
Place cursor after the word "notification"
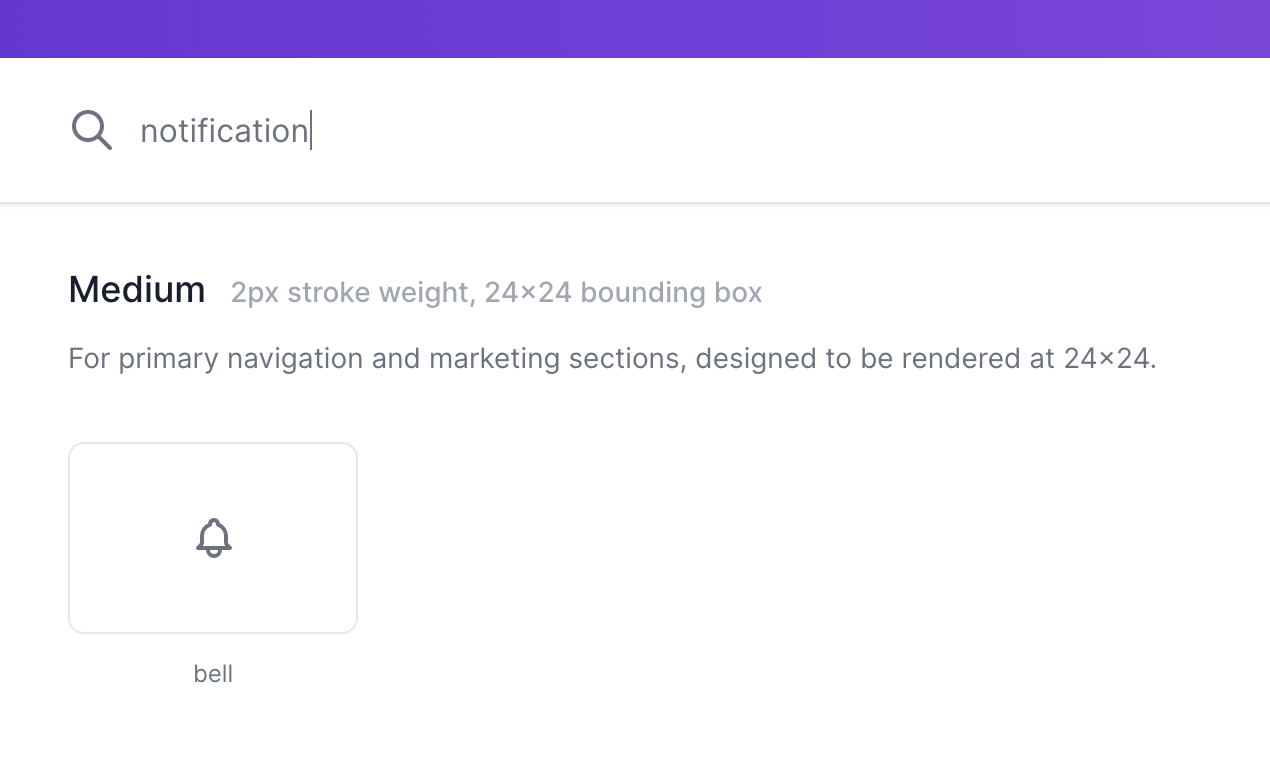[310, 131]
